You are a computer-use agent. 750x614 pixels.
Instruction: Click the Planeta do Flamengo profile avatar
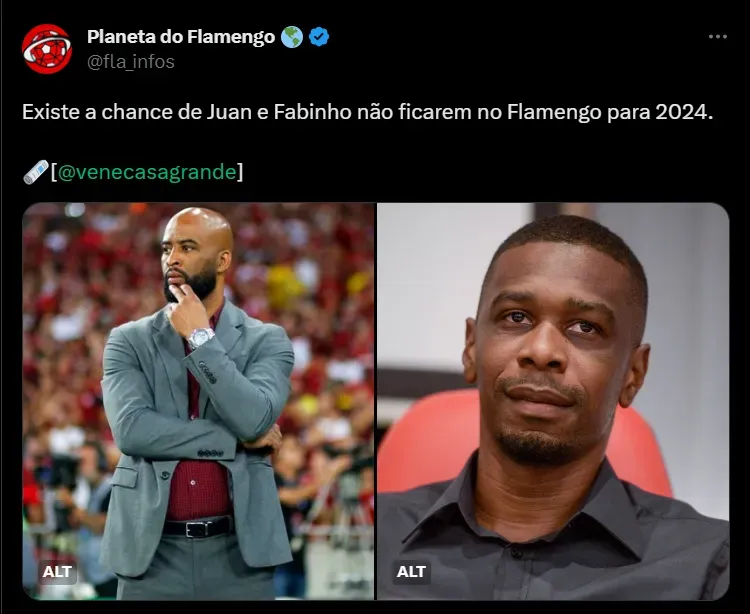coord(47,49)
